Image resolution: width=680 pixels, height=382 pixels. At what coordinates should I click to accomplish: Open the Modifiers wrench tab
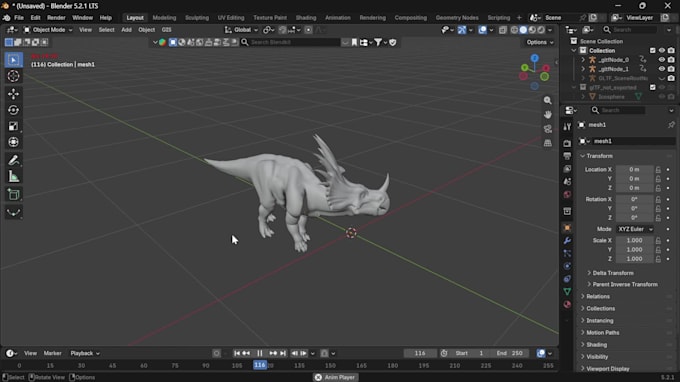pos(567,241)
